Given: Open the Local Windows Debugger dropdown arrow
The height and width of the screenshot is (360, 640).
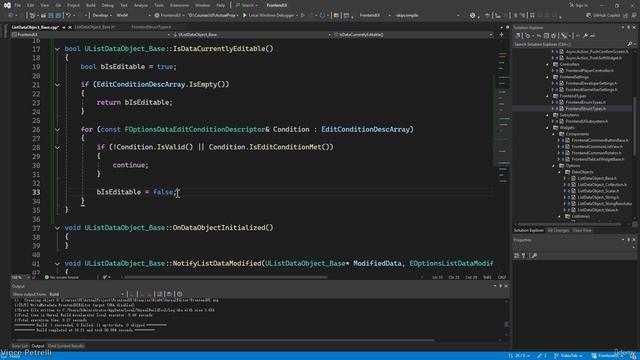Looking at the screenshot, I should coord(297,16).
